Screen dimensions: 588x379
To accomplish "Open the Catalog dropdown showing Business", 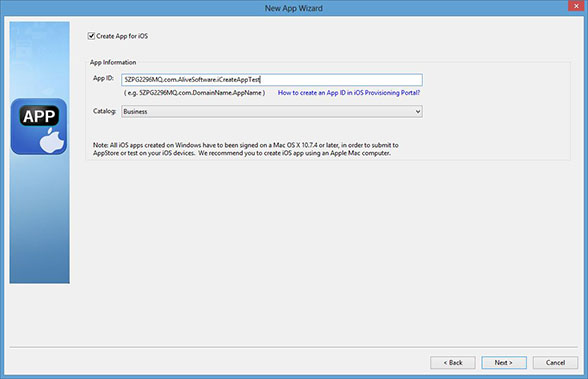I will pos(272,111).
